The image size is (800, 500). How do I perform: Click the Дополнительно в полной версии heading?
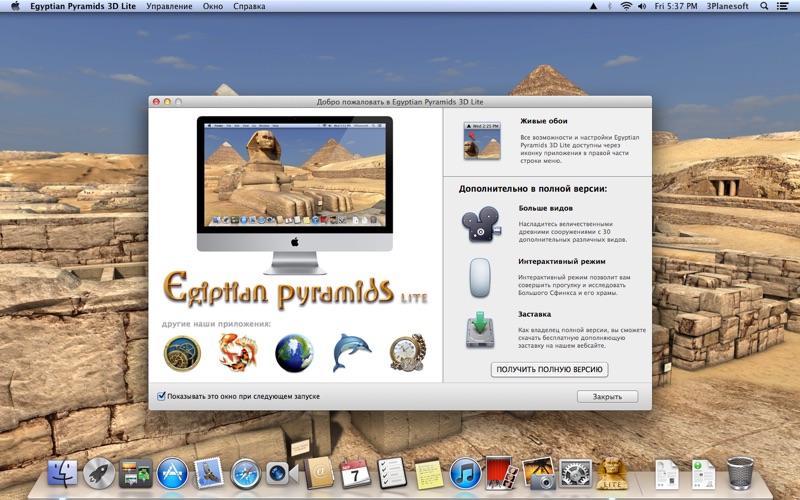tap(533, 189)
